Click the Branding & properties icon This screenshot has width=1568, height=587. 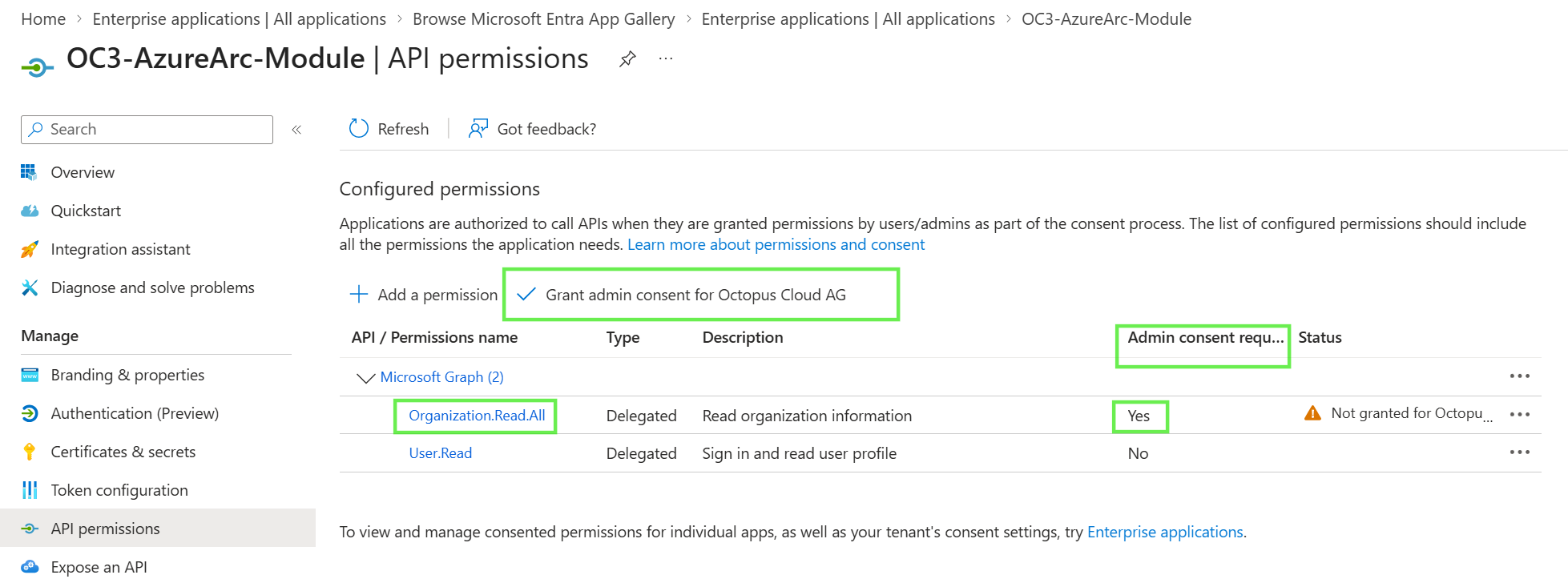[30, 375]
